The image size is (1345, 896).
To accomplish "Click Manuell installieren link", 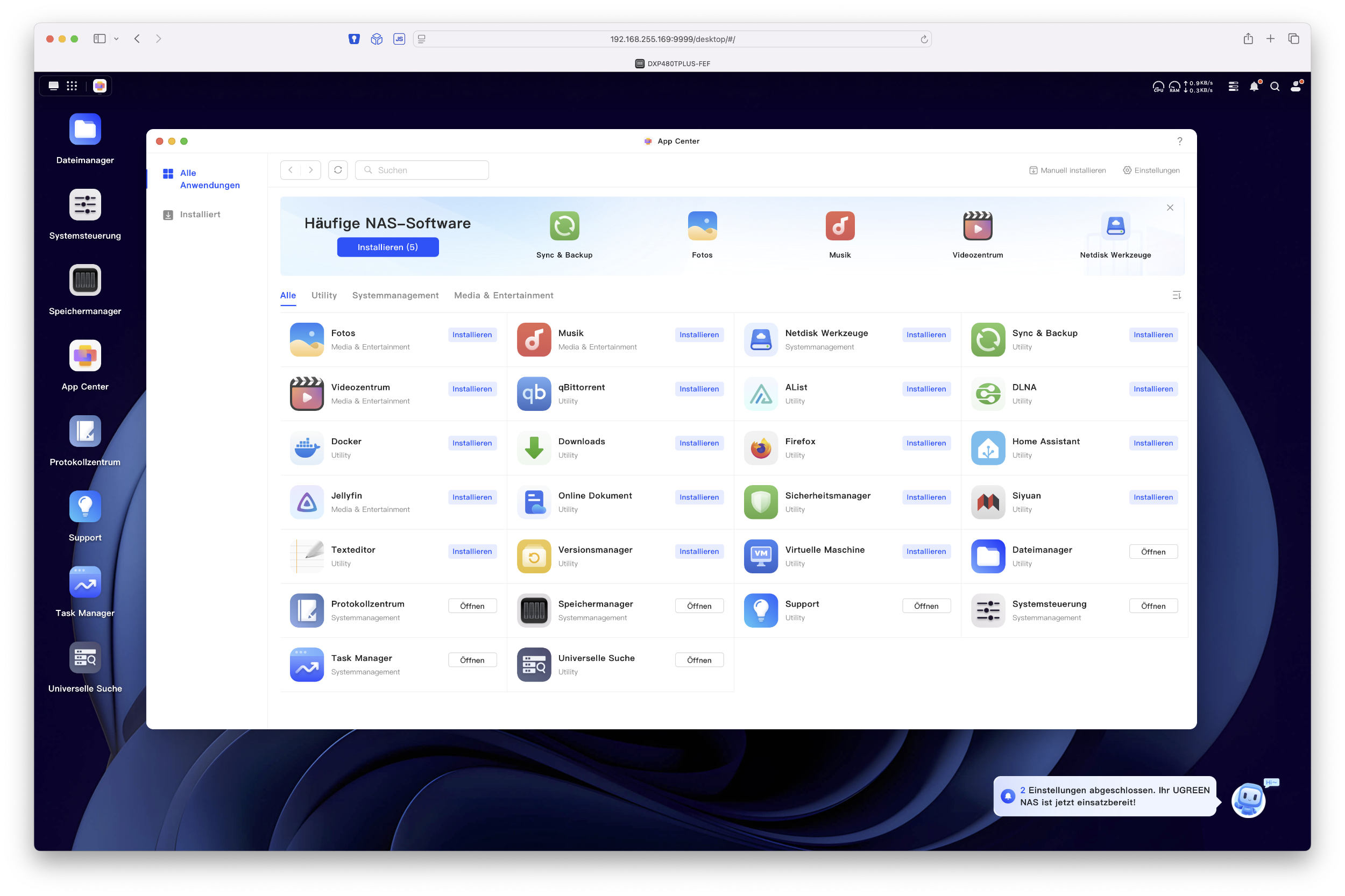I will tap(1067, 170).
